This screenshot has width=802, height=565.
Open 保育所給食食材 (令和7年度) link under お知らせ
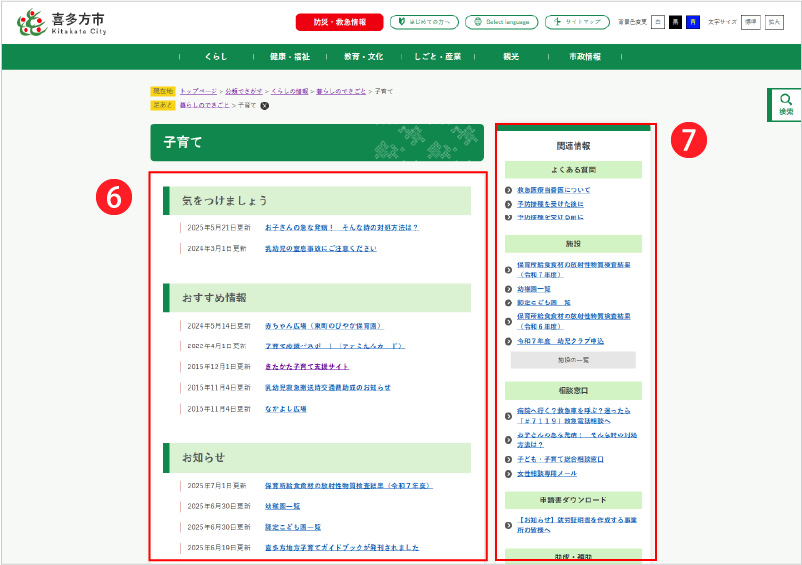point(348,486)
